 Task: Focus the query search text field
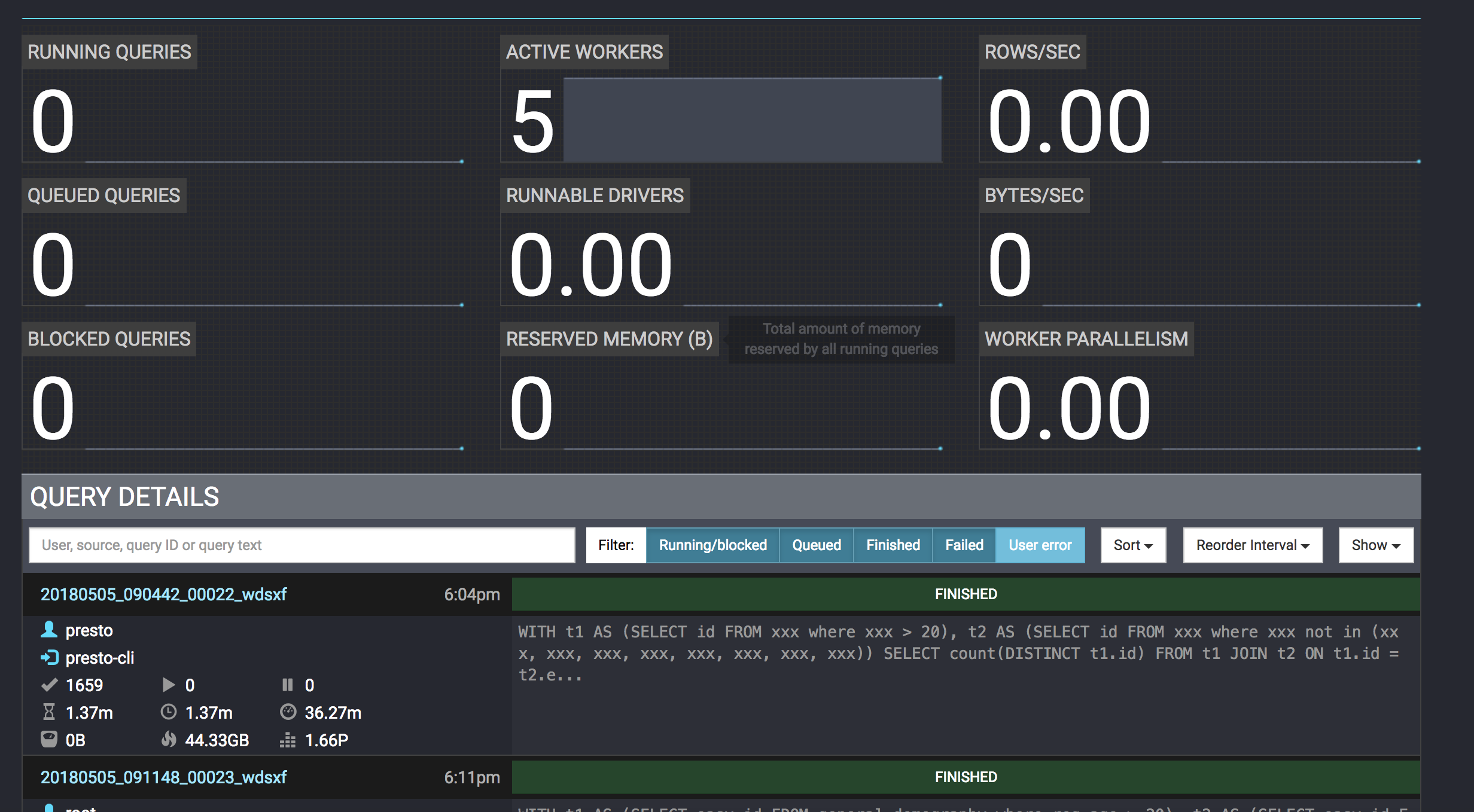click(302, 545)
